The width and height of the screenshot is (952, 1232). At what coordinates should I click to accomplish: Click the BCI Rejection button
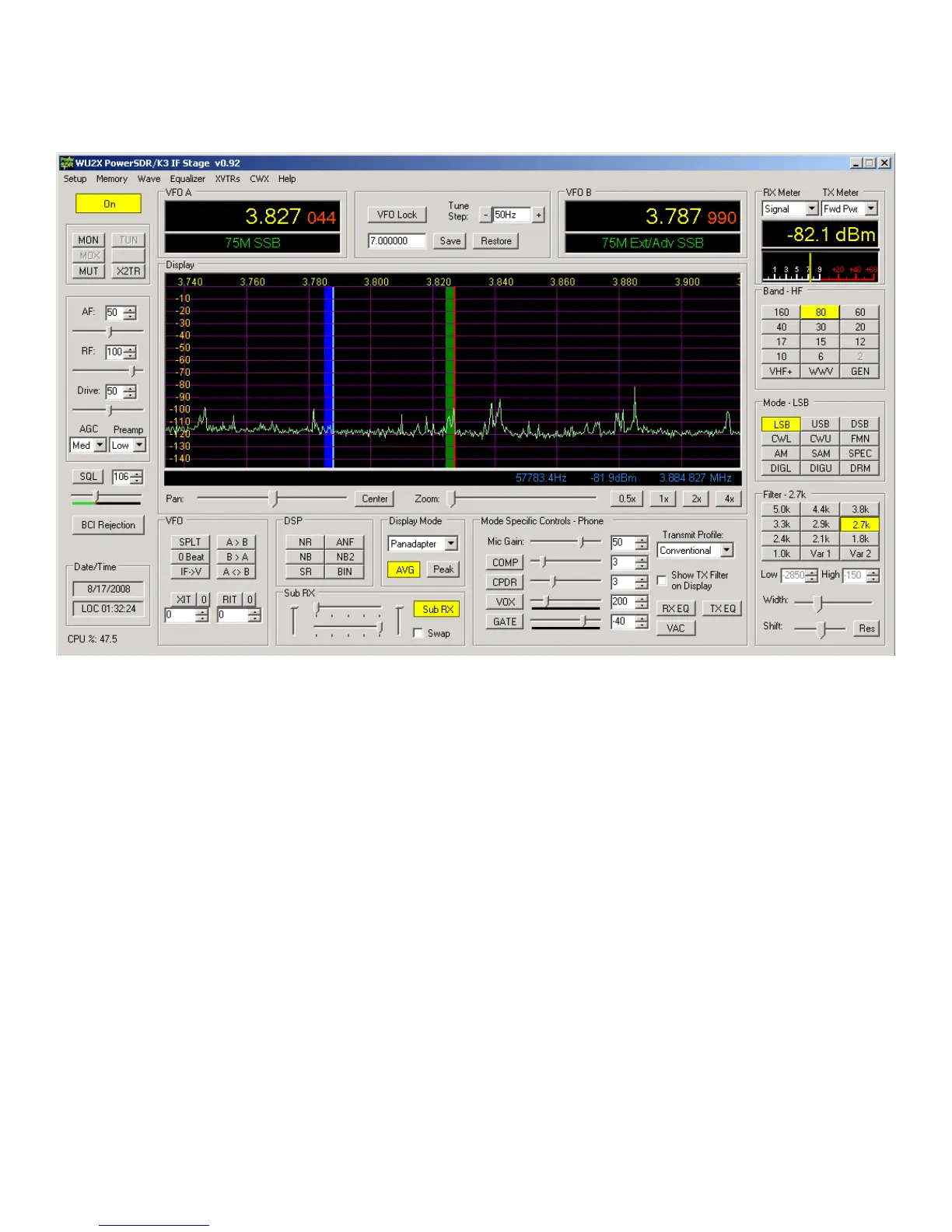[108, 525]
